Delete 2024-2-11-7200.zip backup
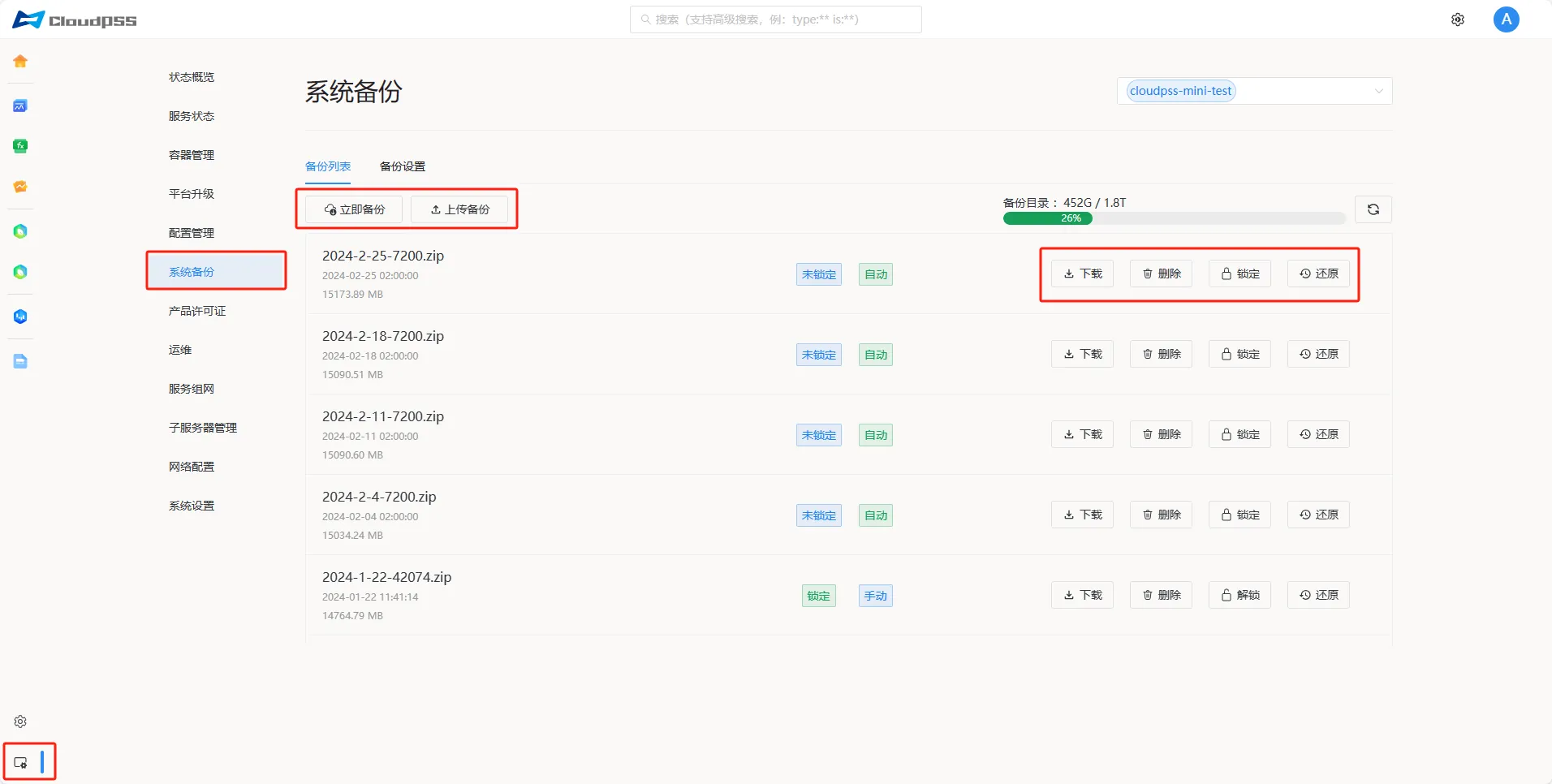This screenshot has height=784, width=1552. click(x=1162, y=434)
